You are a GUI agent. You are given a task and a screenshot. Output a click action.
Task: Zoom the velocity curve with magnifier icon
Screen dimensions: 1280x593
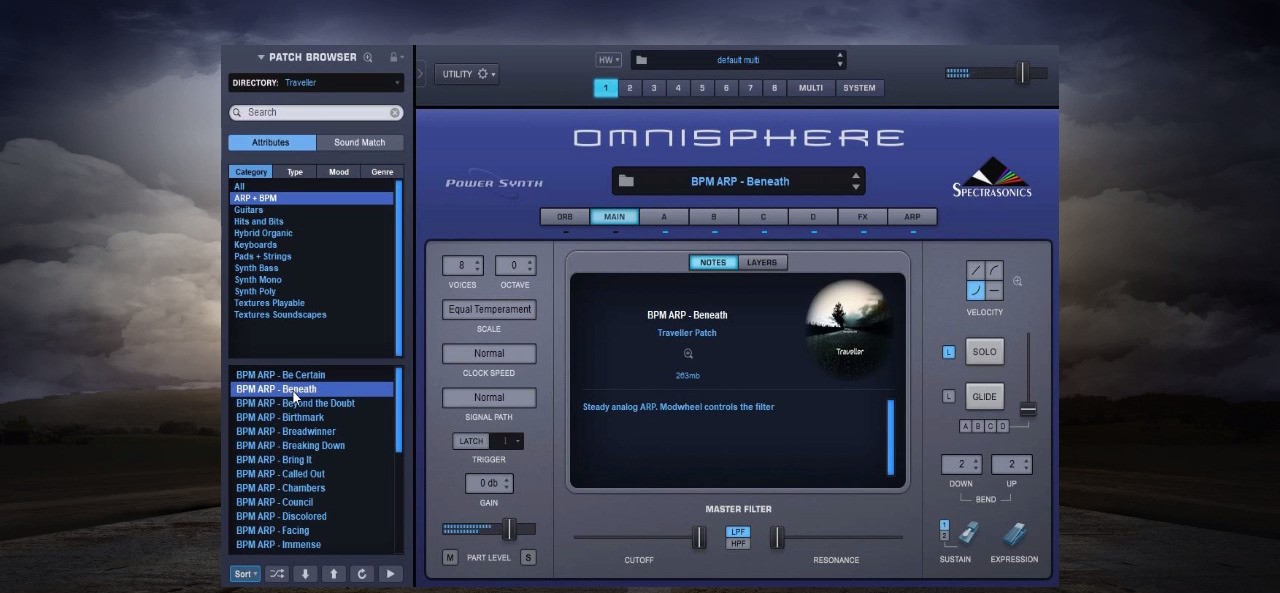tap(1018, 282)
